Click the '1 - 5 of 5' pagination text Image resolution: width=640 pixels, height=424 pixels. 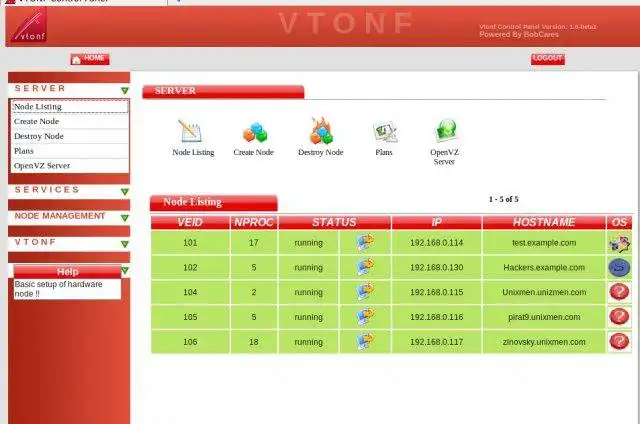tap(504, 200)
